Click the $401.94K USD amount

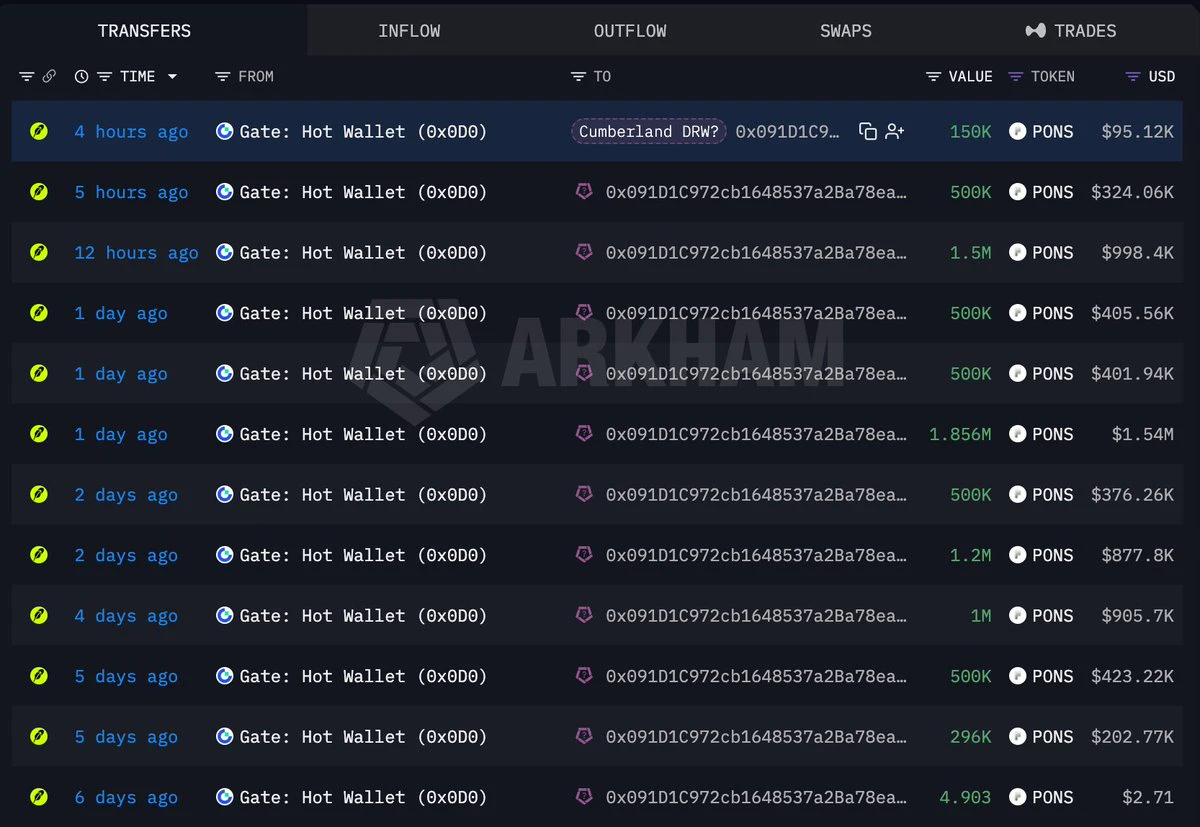click(1132, 374)
